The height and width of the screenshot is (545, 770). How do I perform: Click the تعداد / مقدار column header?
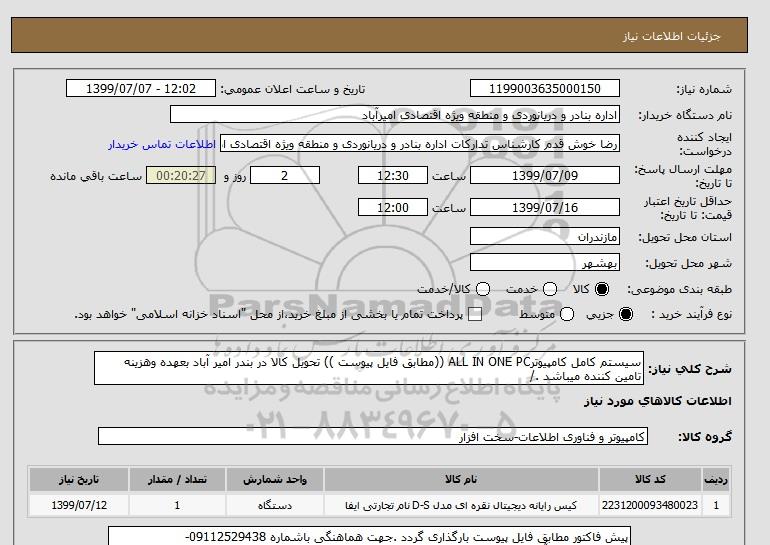[x=177, y=480]
